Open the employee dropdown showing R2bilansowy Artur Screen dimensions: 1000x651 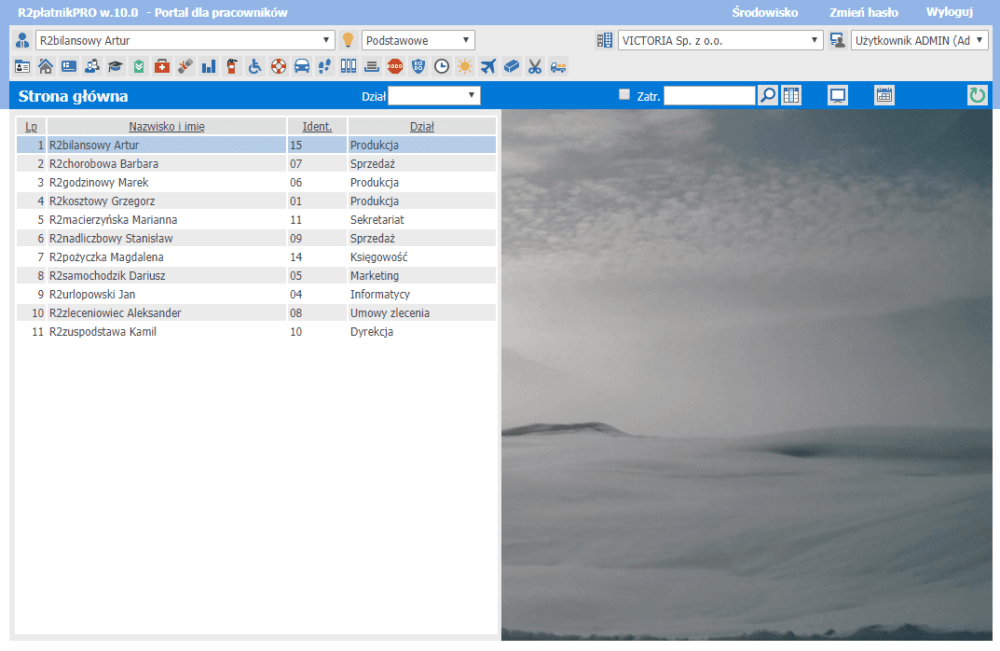click(185, 40)
